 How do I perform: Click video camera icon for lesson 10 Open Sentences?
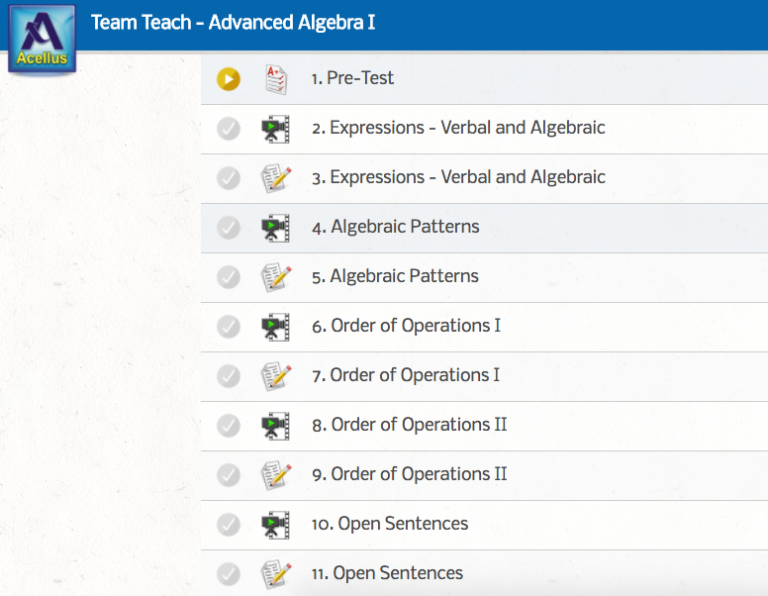pos(276,524)
